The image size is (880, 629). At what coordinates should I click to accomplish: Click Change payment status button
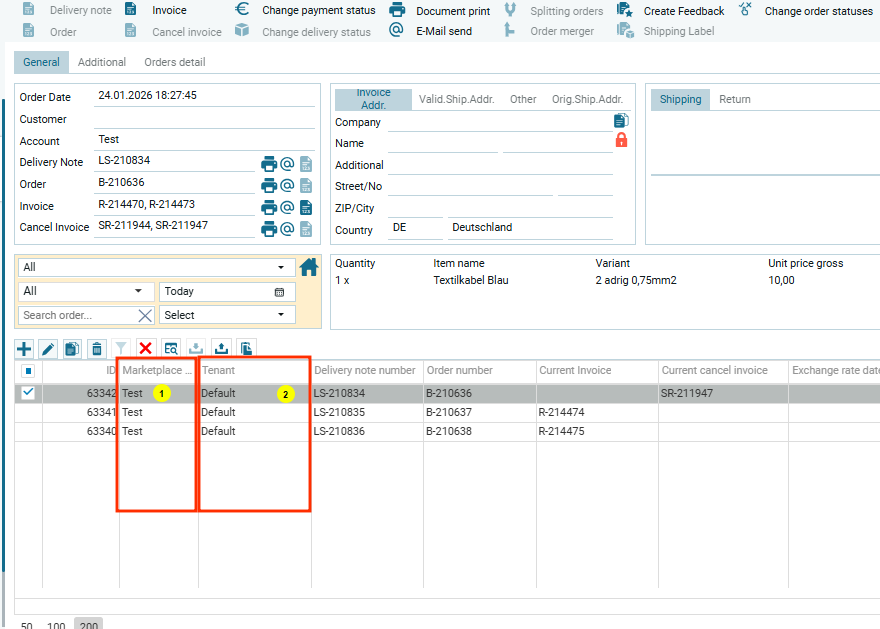pos(306,10)
